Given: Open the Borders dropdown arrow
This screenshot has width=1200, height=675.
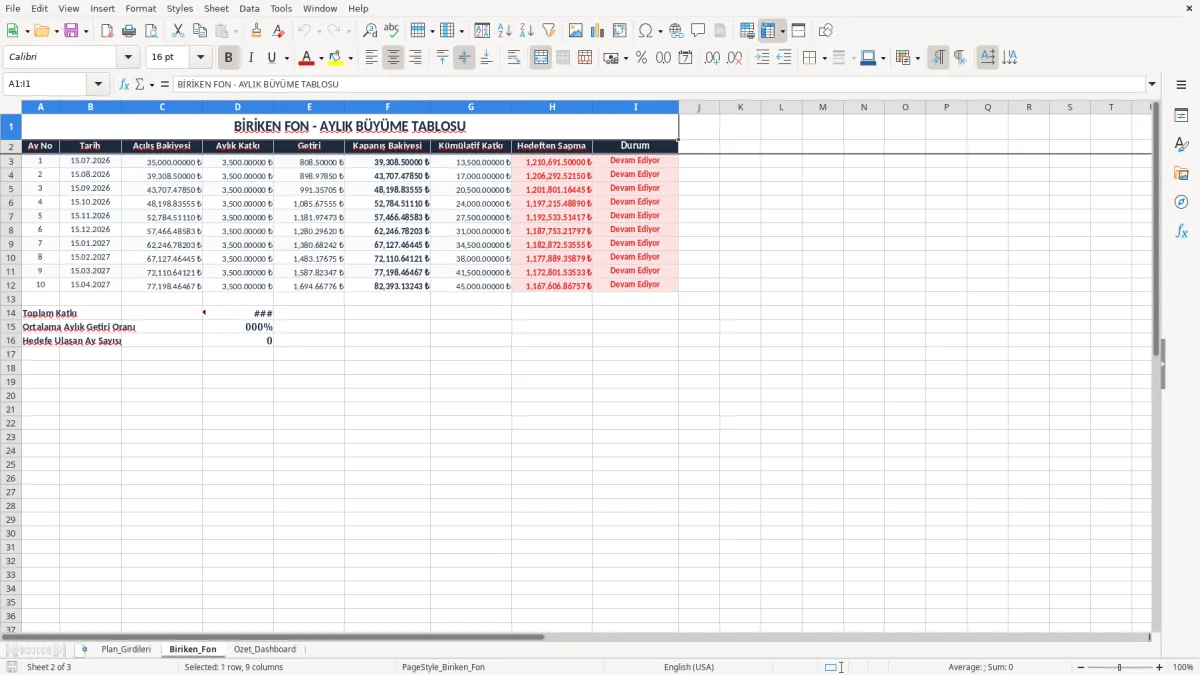Looking at the screenshot, I should point(824,58).
